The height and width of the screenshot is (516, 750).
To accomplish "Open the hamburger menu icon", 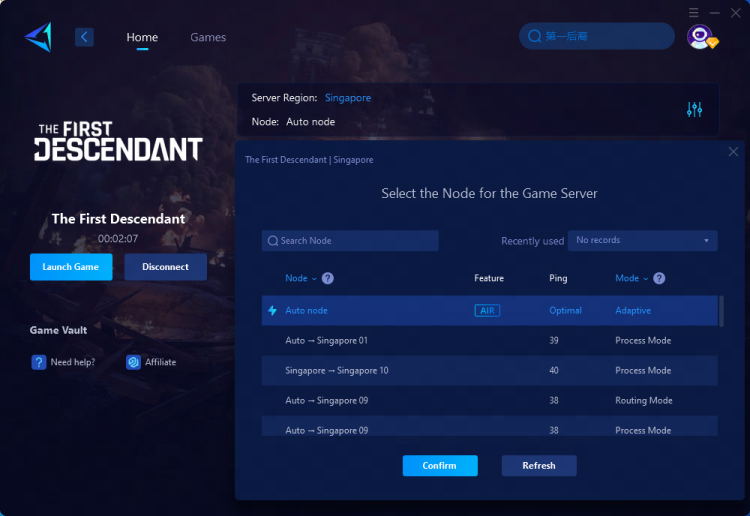I will (x=694, y=13).
